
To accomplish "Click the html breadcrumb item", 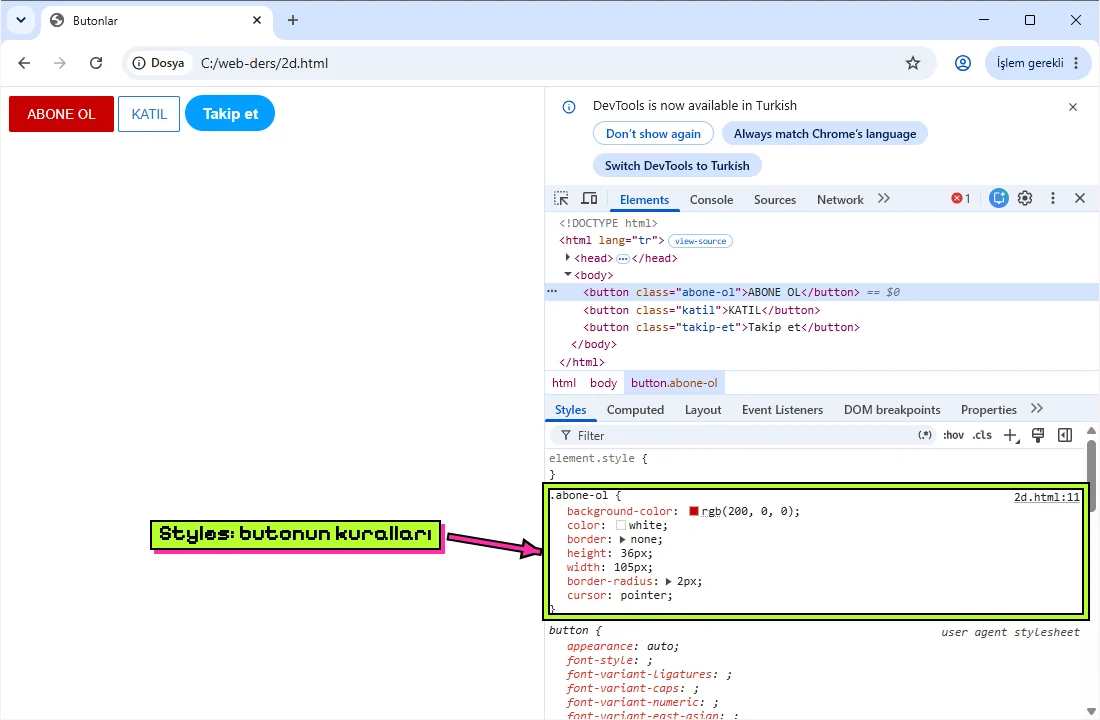I will pyautogui.click(x=564, y=382).
